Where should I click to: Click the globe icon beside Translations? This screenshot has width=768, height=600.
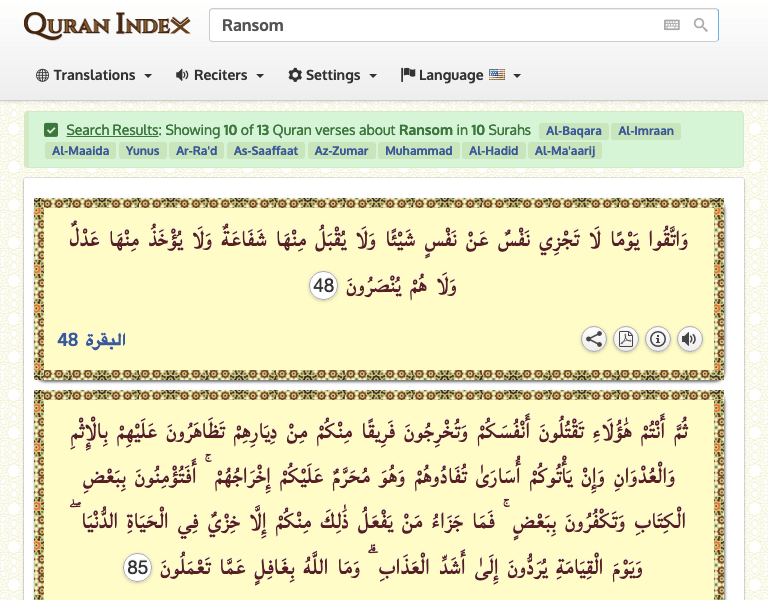(42, 75)
